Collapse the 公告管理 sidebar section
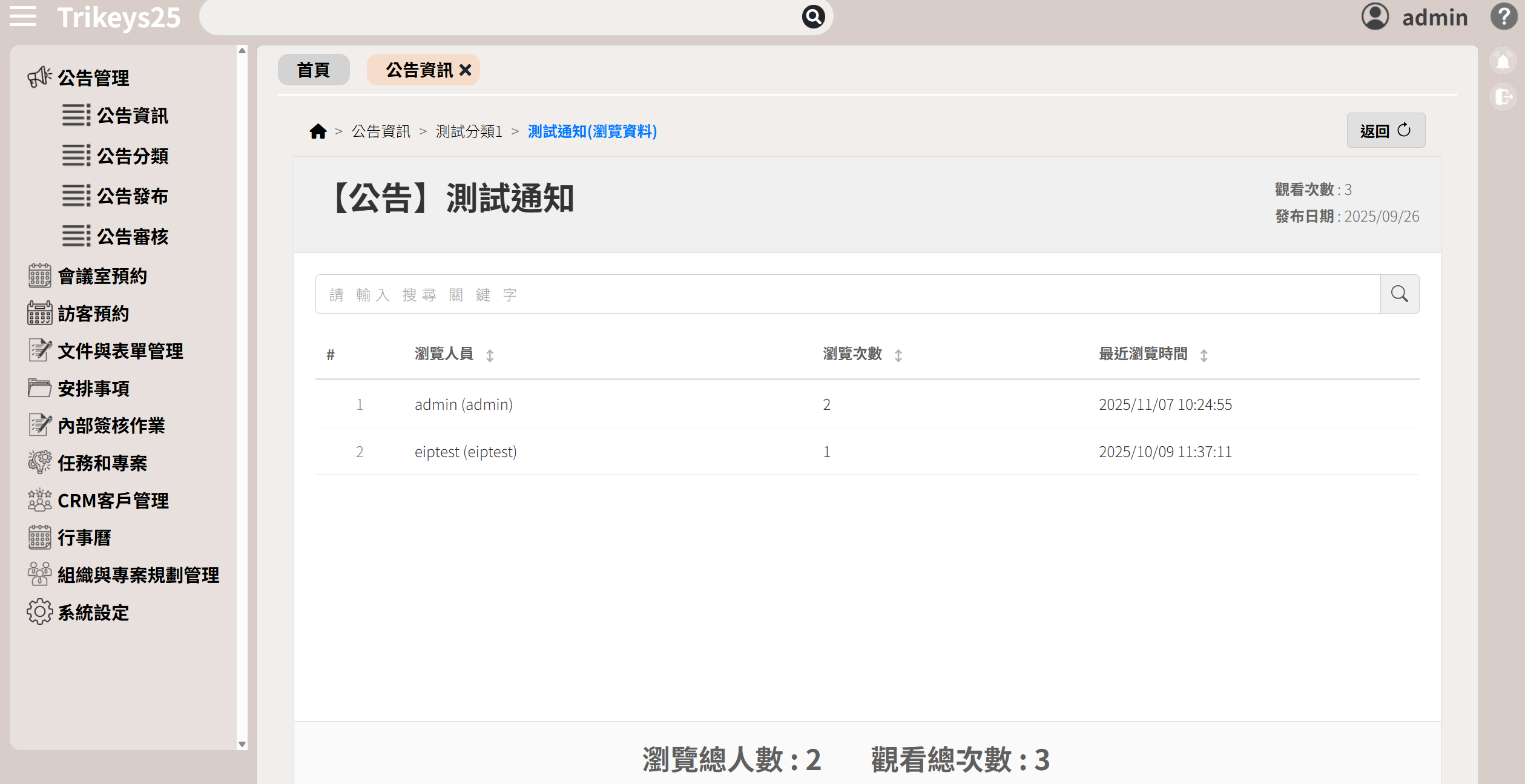This screenshot has height=784, width=1525. [x=93, y=77]
